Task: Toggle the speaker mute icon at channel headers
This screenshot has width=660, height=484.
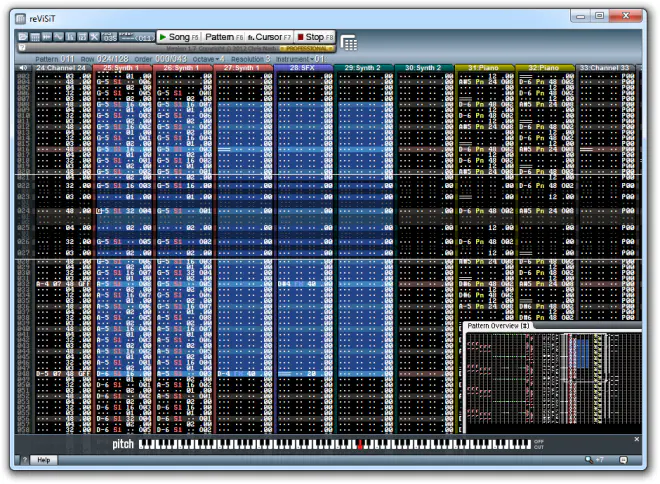Action: (23, 68)
